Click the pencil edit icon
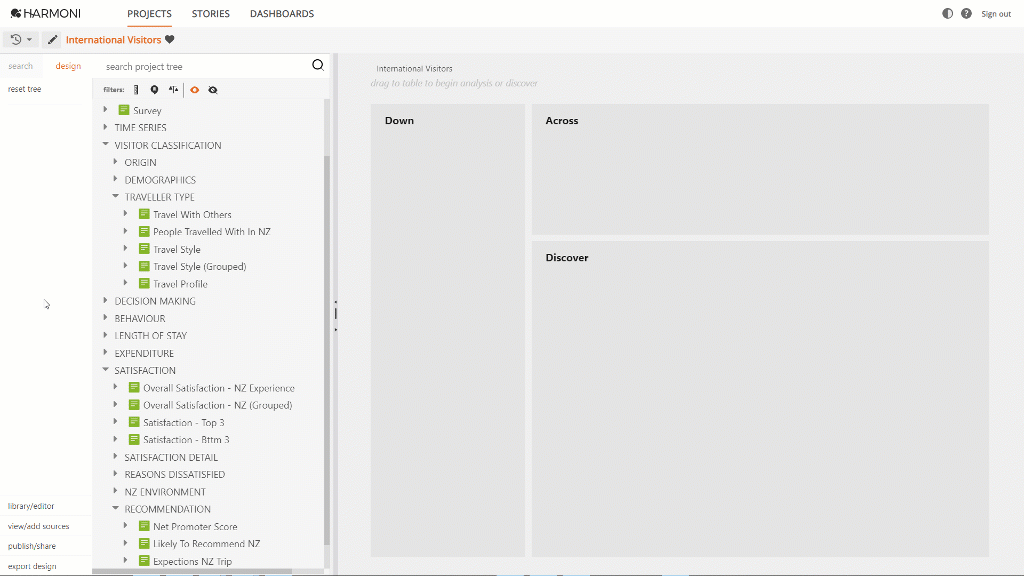The width and height of the screenshot is (1024, 576). pos(52,40)
